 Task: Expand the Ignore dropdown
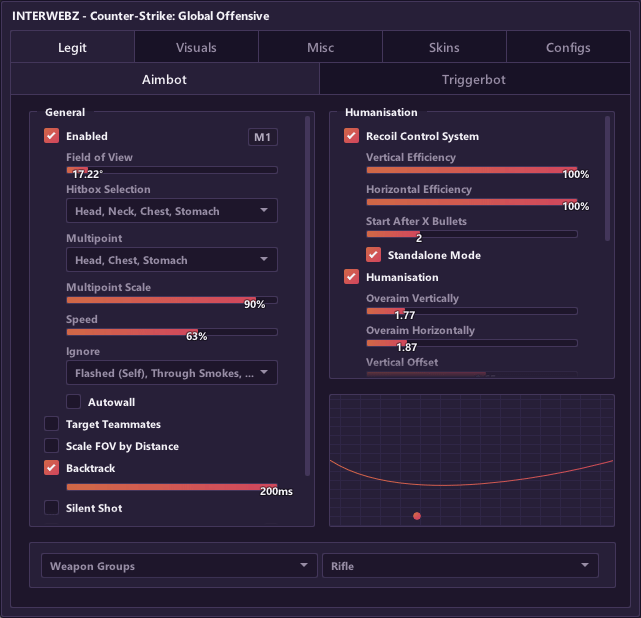click(x=172, y=373)
